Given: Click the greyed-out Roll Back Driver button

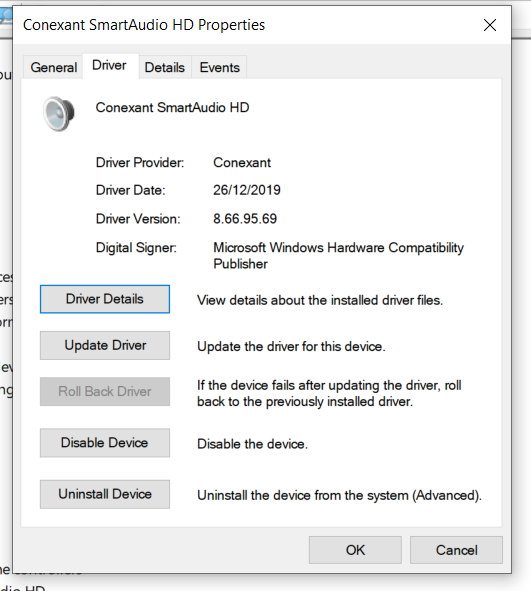Looking at the screenshot, I should (x=105, y=391).
